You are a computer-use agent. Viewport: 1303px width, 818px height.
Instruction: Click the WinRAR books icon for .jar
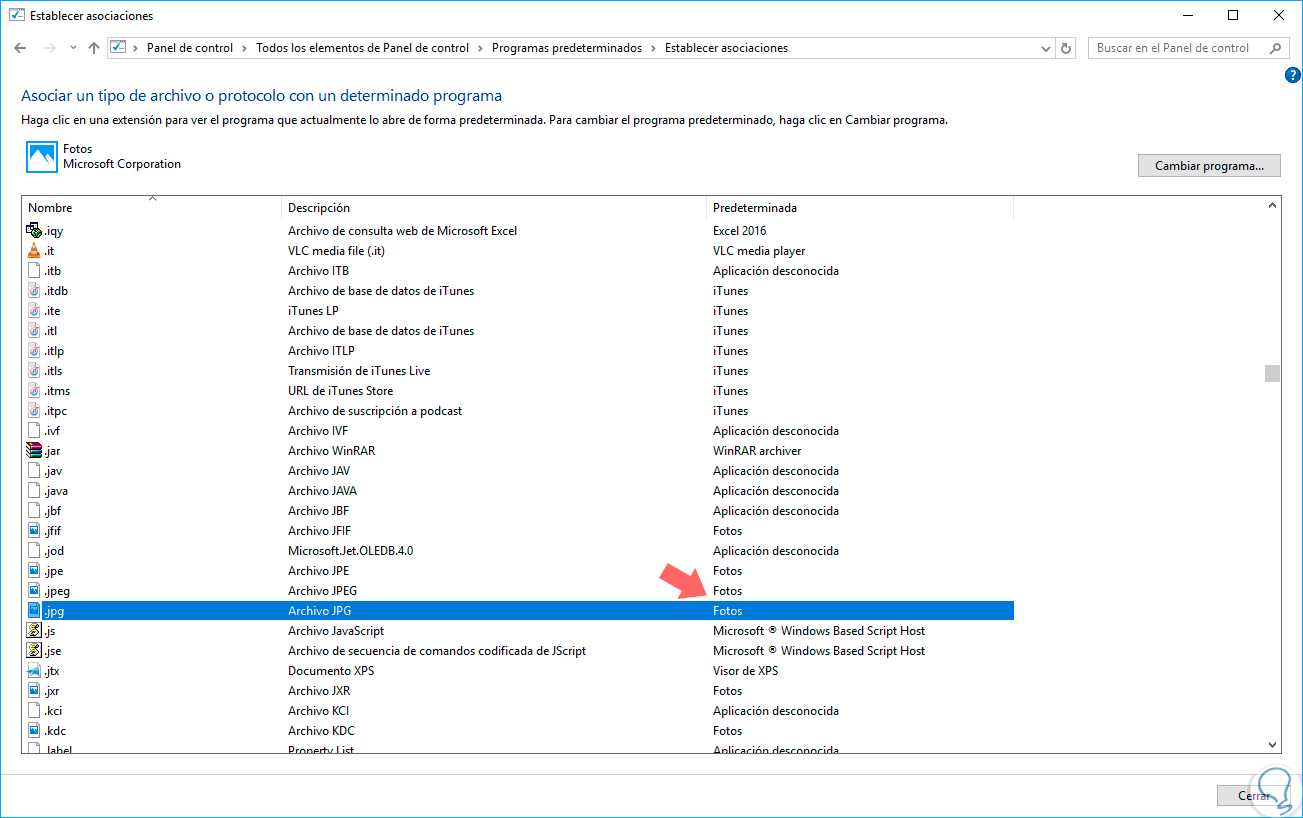click(34, 450)
